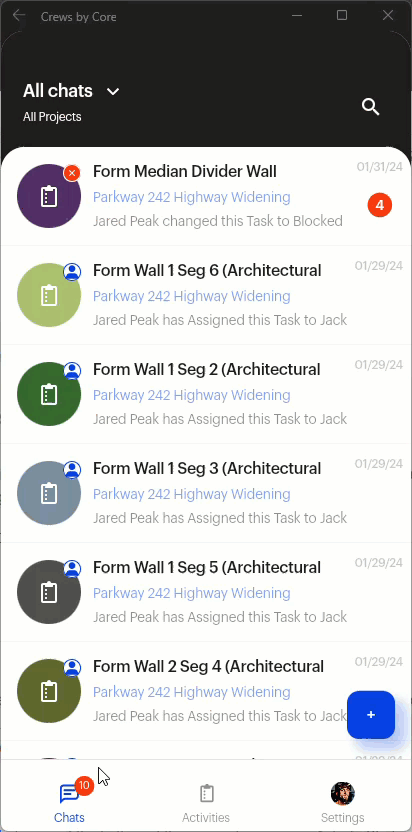Click the dark gray Seg 5 task avatar
The width and height of the screenshot is (412, 832).
49,592
